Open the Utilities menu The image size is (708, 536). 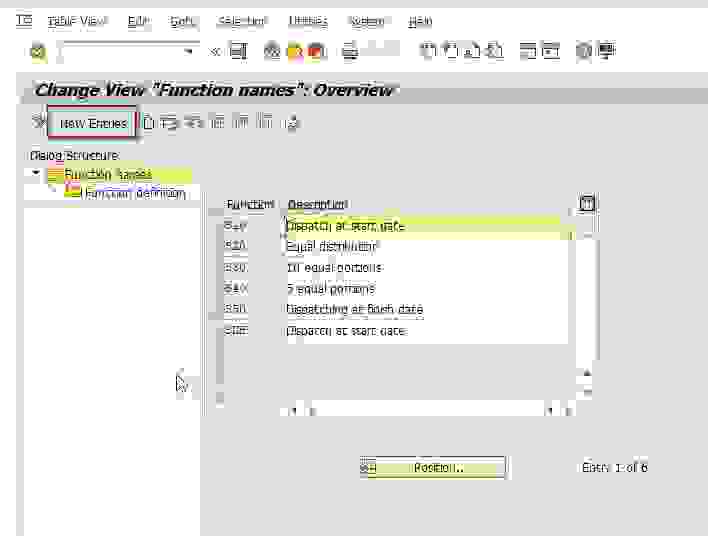(308, 21)
